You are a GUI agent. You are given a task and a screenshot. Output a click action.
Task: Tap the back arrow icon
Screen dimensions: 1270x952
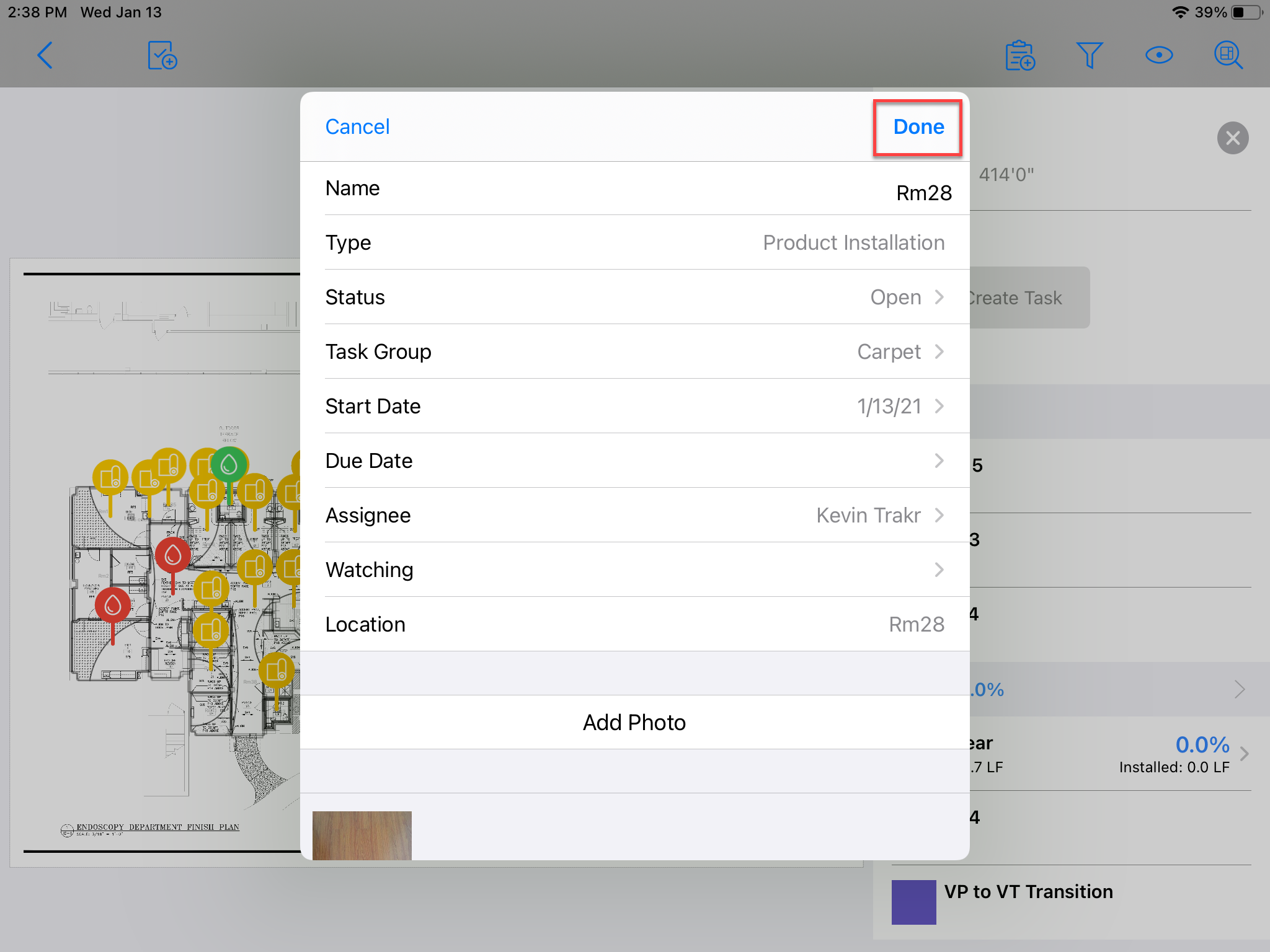[x=45, y=56]
